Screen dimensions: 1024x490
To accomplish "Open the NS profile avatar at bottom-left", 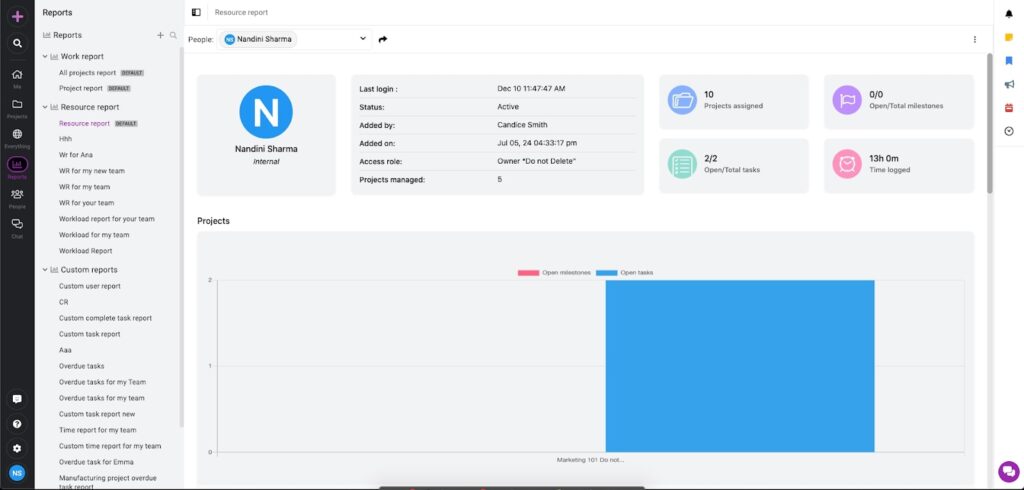I will point(17,473).
